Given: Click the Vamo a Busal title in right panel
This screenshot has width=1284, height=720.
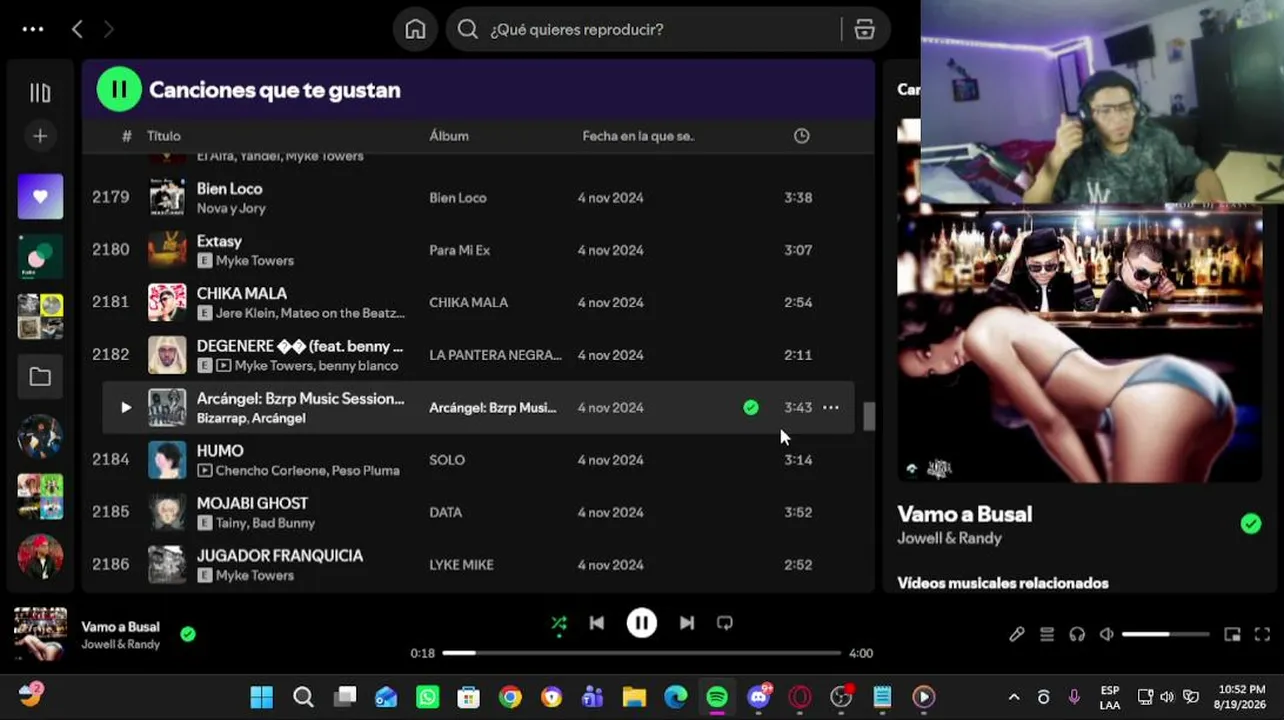Looking at the screenshot, I should (964, 514).
